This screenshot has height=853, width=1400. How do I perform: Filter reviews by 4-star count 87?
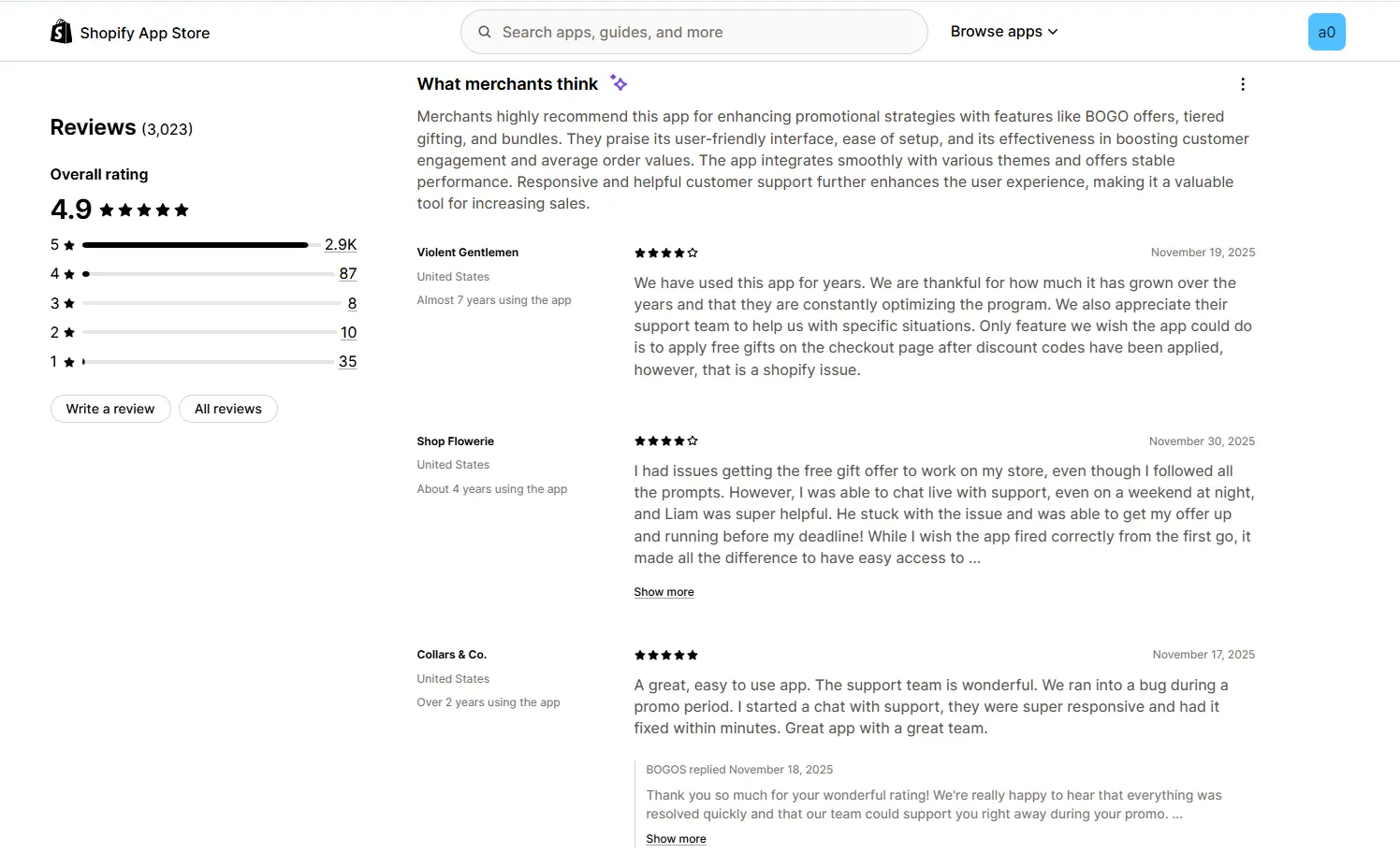pyautogui.click(x=348, y=274)
